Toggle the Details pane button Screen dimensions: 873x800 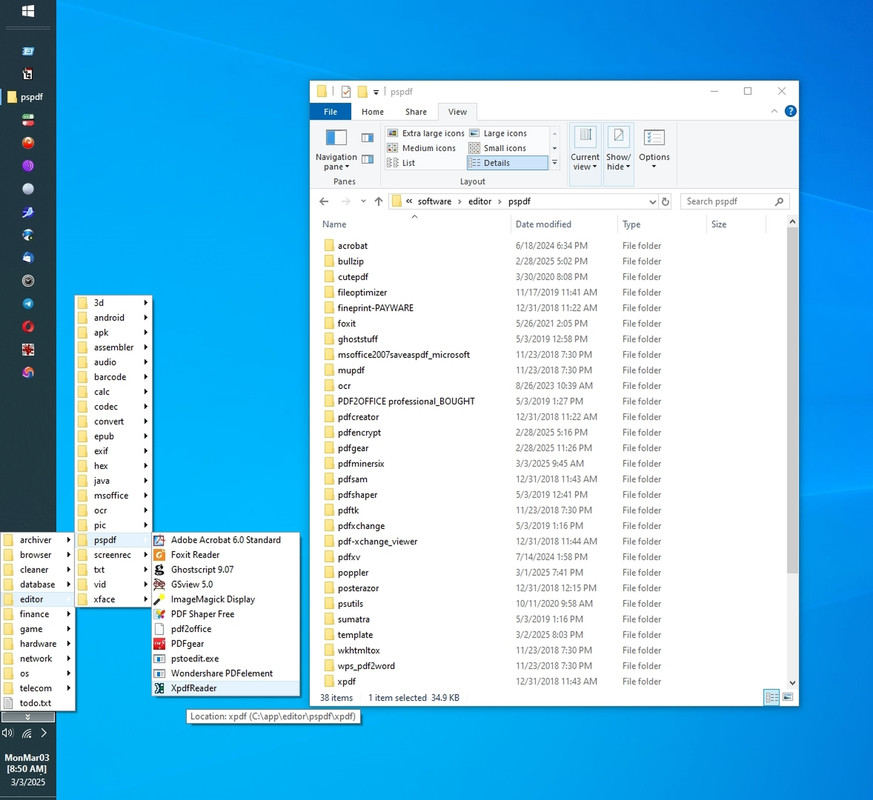(x=367, y=160)
